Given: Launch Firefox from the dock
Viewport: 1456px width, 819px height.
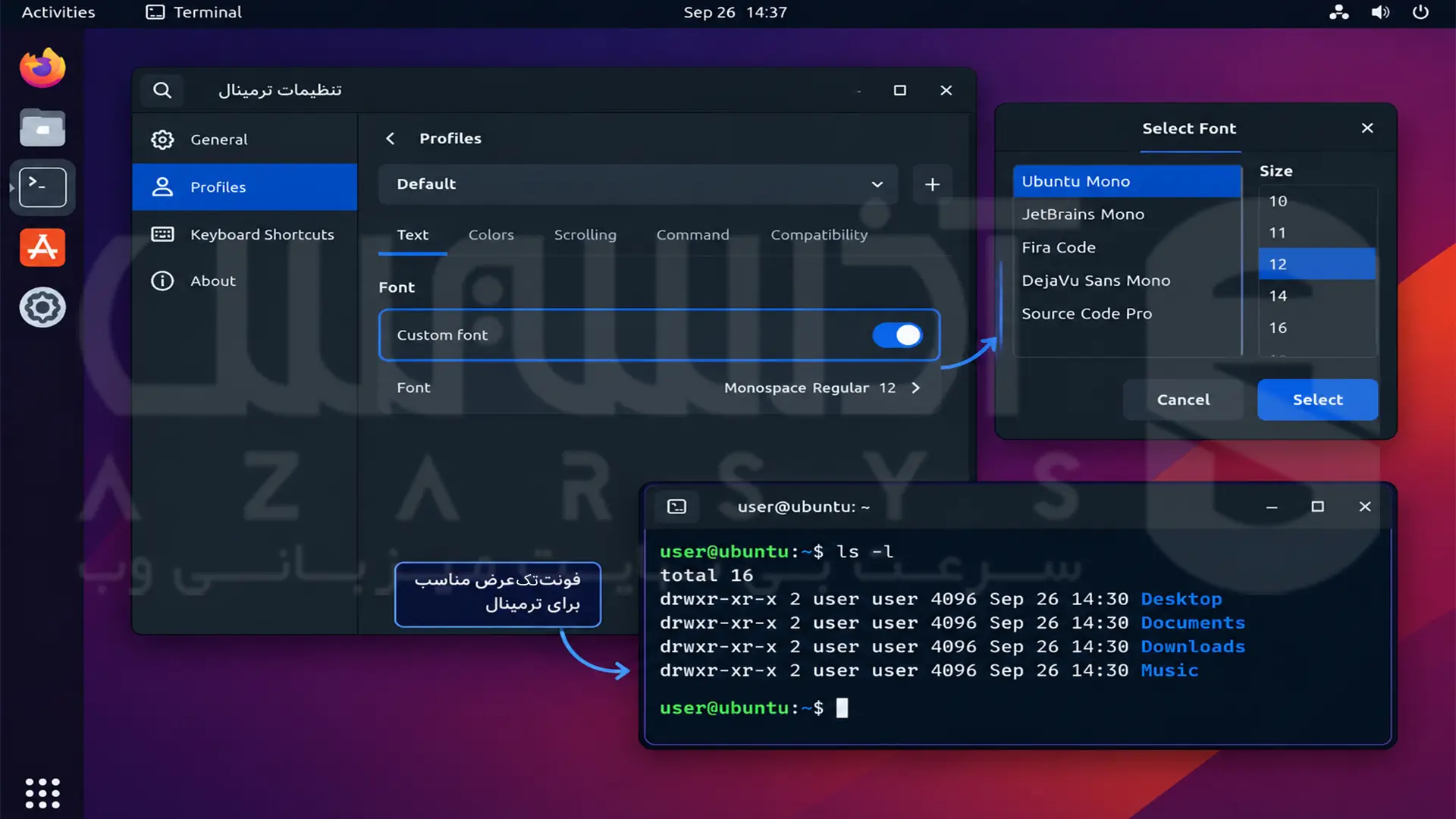Looking at the screenshot, I should coord(42,68).
